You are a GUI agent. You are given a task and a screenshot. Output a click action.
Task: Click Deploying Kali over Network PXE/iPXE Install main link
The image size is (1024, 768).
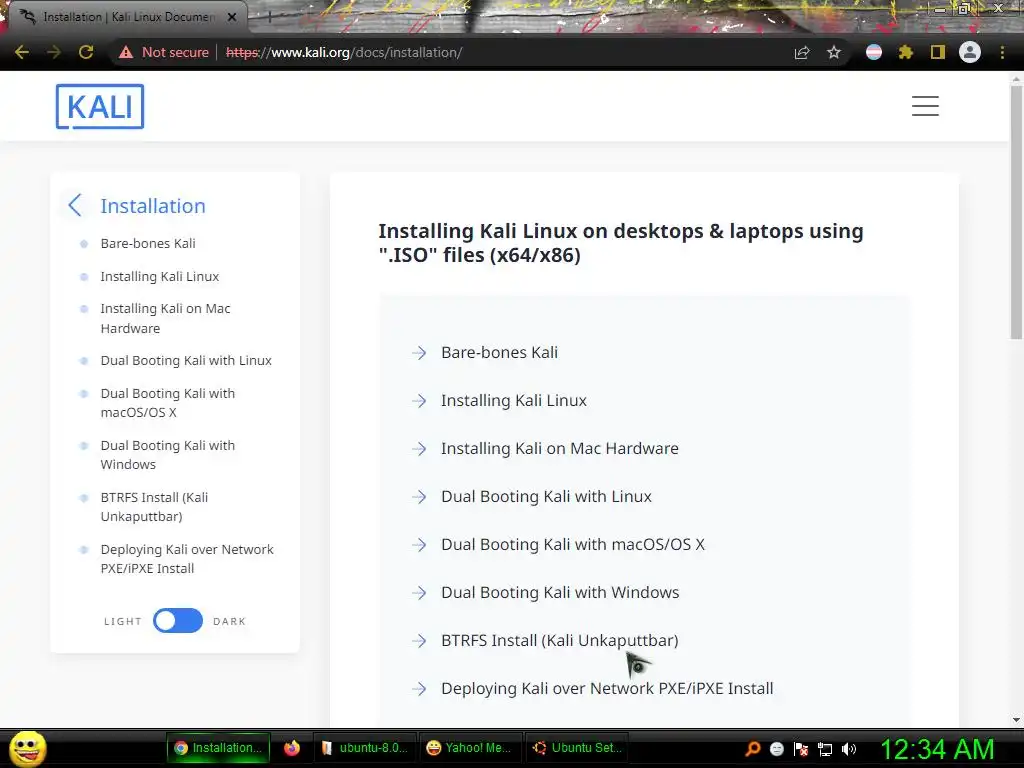pos(607,688)
